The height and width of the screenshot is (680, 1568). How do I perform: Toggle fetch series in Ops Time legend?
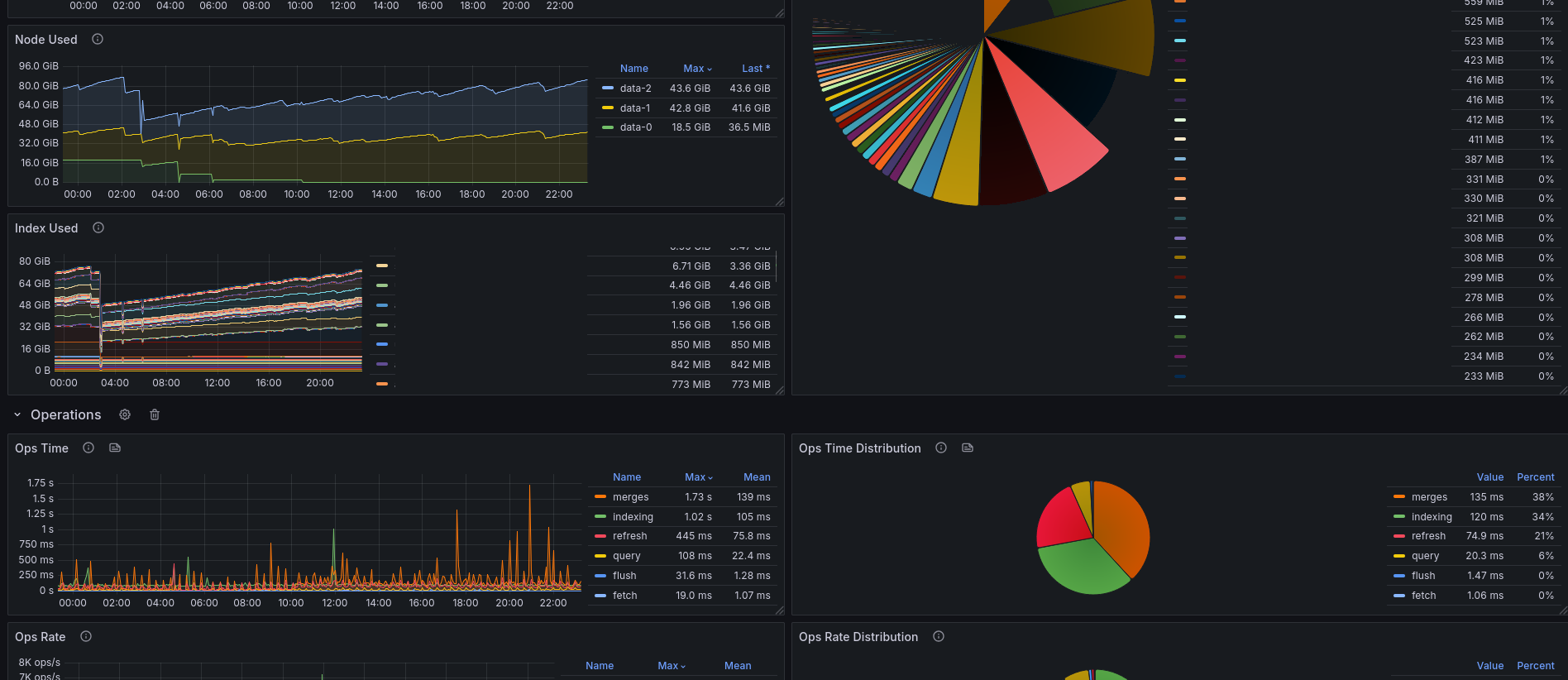tap(625, 596)
